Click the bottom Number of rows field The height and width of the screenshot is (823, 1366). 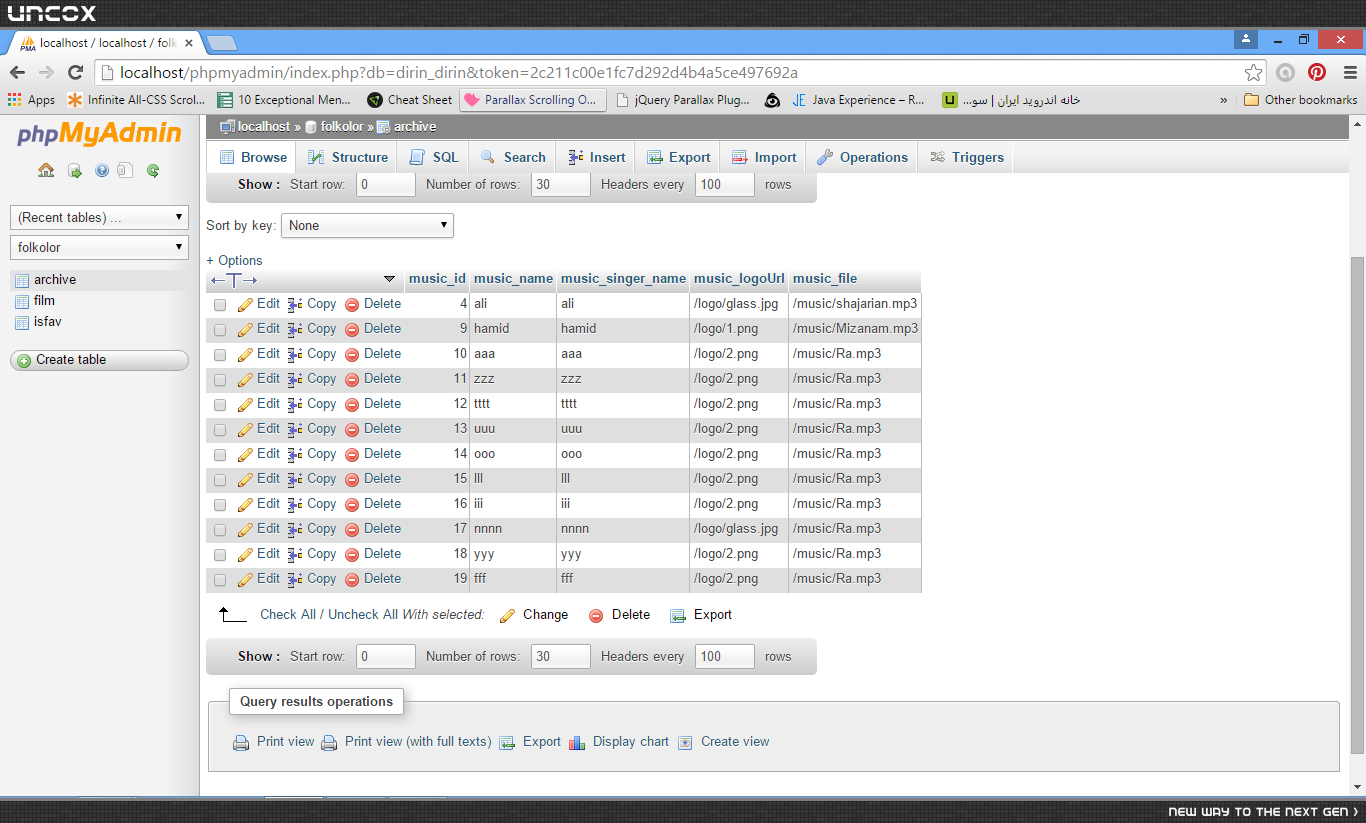[x=560, y=657]
